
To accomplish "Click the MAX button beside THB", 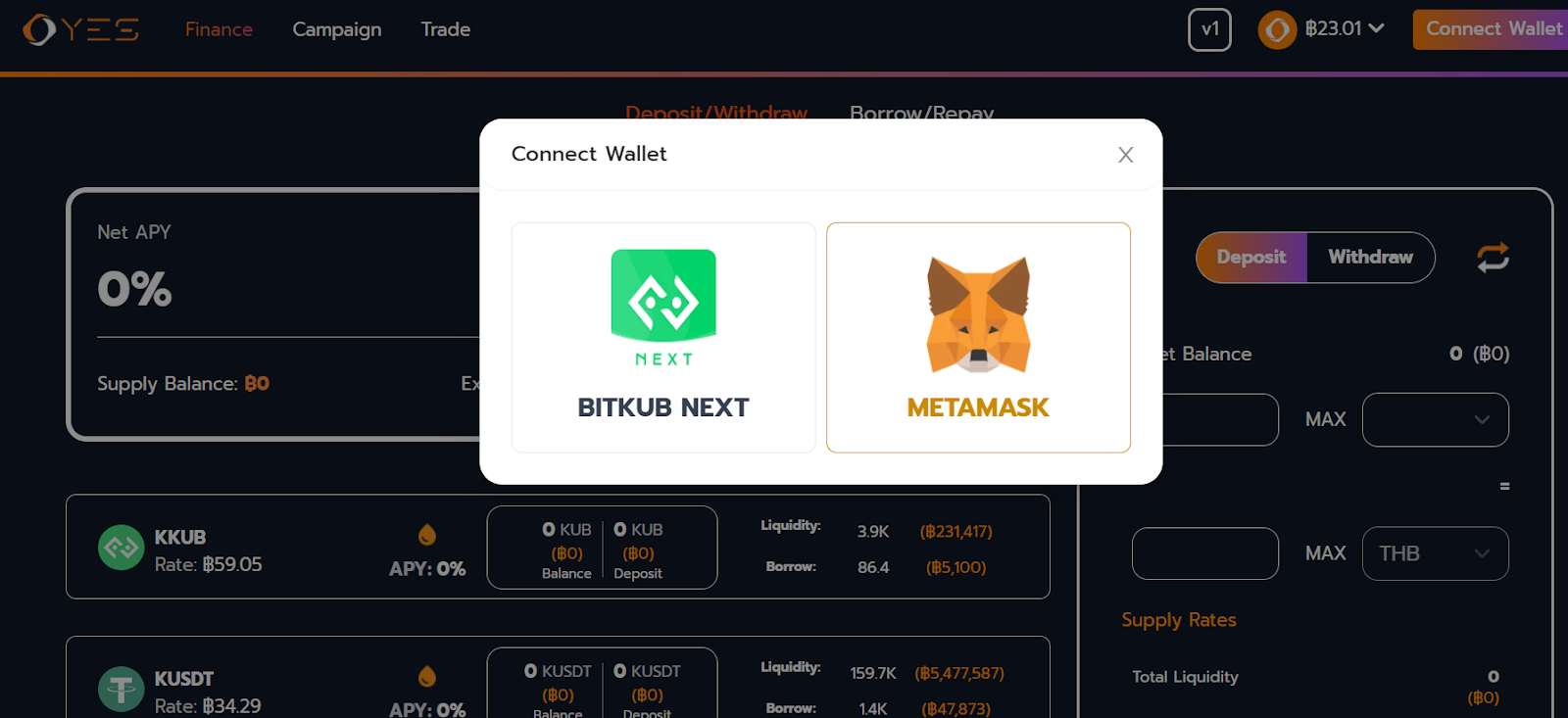I will [1325, 553].
